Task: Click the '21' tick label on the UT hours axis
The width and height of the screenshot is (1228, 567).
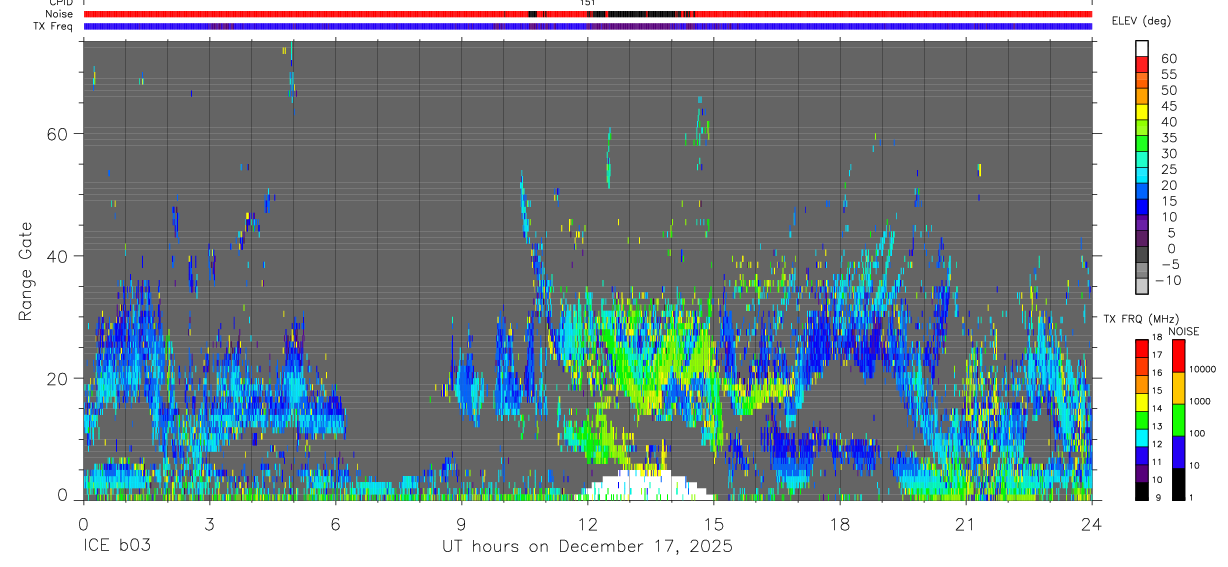Action: [x=965, y=523]
